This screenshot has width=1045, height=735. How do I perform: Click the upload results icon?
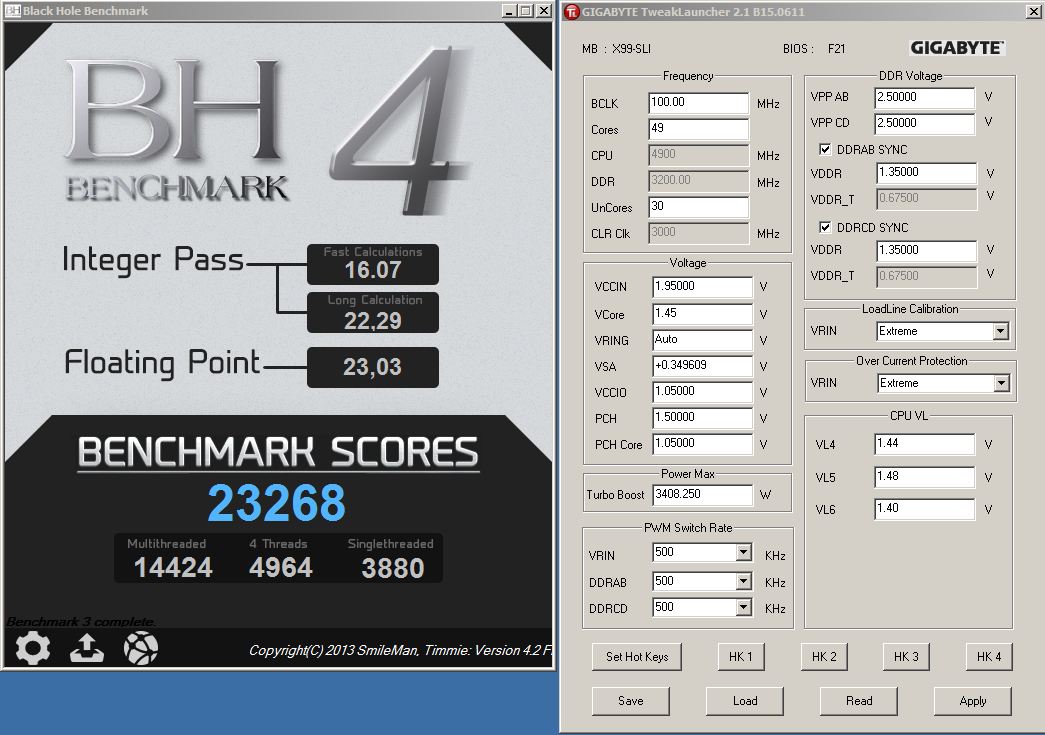(87, 648)
